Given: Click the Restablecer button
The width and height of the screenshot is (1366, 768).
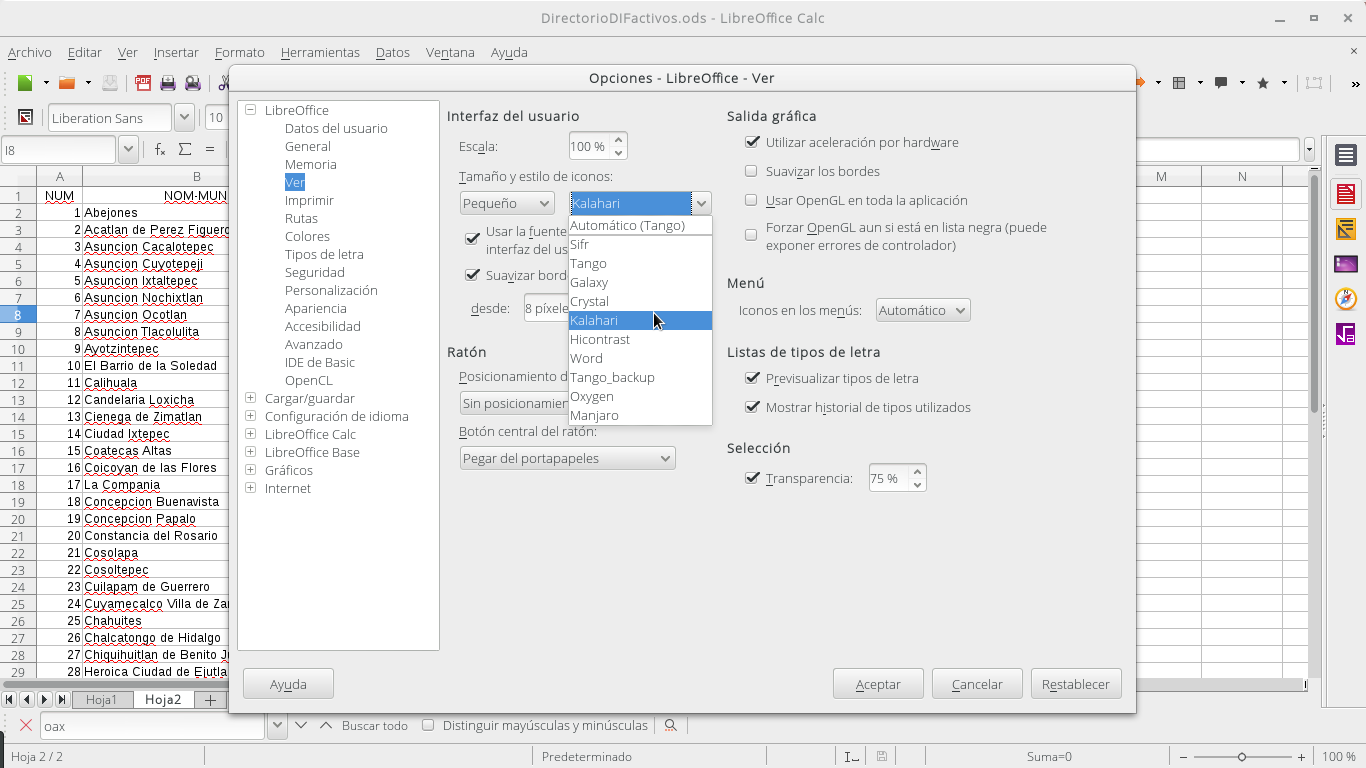Looking at the screenshot, I should tap(1076, 684).
